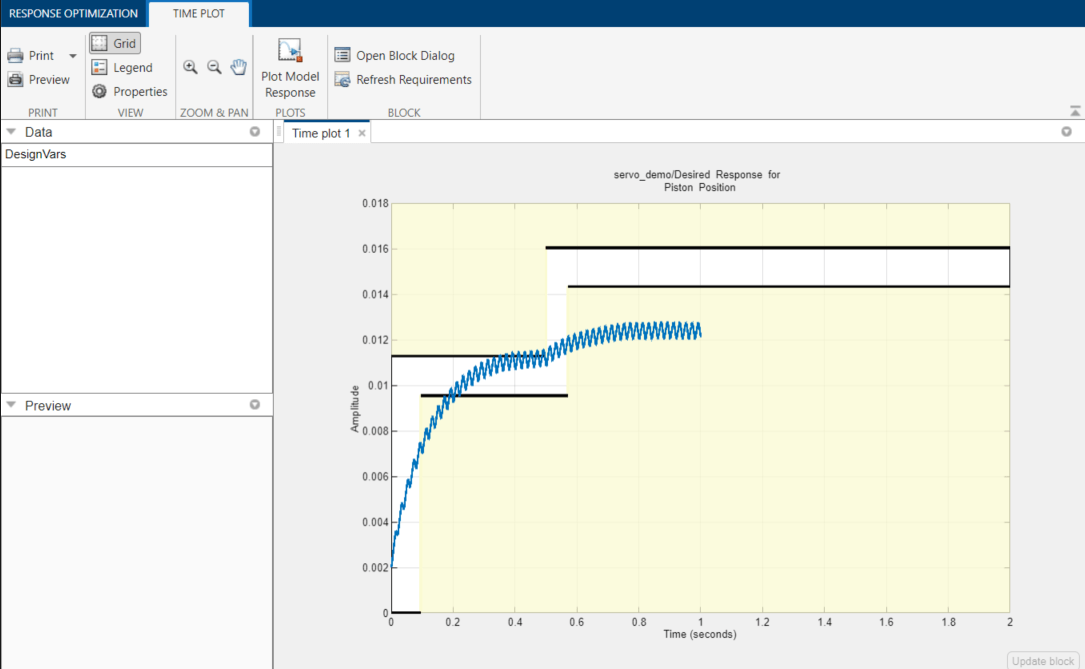Viewport: 1085px width, 669px height.
Task: Activate the Pan hand tool
Action: click(x=239, y=67)
